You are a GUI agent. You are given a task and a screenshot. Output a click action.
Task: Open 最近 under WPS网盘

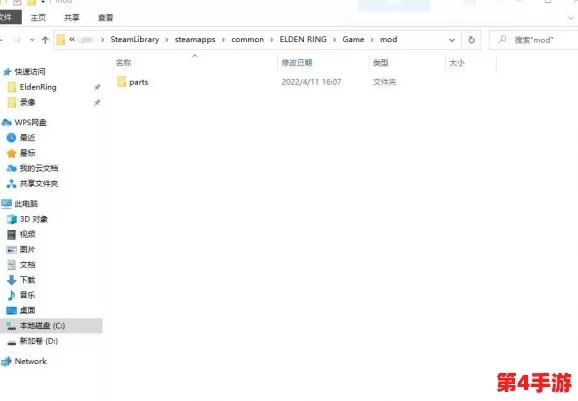pyautogui.click(x=27, y=137)
